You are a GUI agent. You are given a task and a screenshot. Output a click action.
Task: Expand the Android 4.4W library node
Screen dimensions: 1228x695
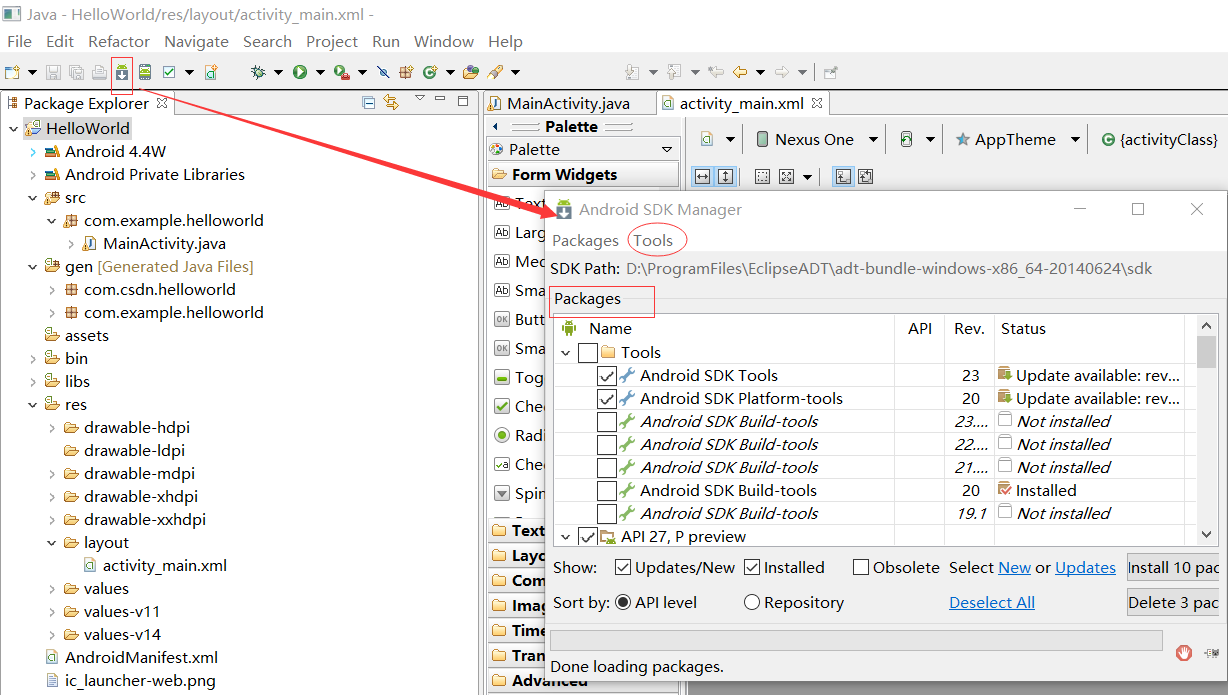click(32, 152)
